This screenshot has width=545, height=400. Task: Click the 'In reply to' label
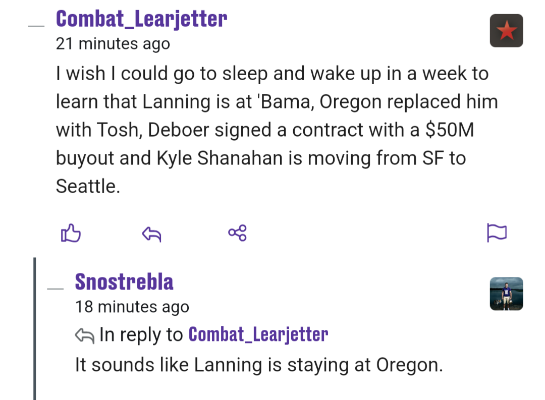pyautogui.click(x=141, y=335)
